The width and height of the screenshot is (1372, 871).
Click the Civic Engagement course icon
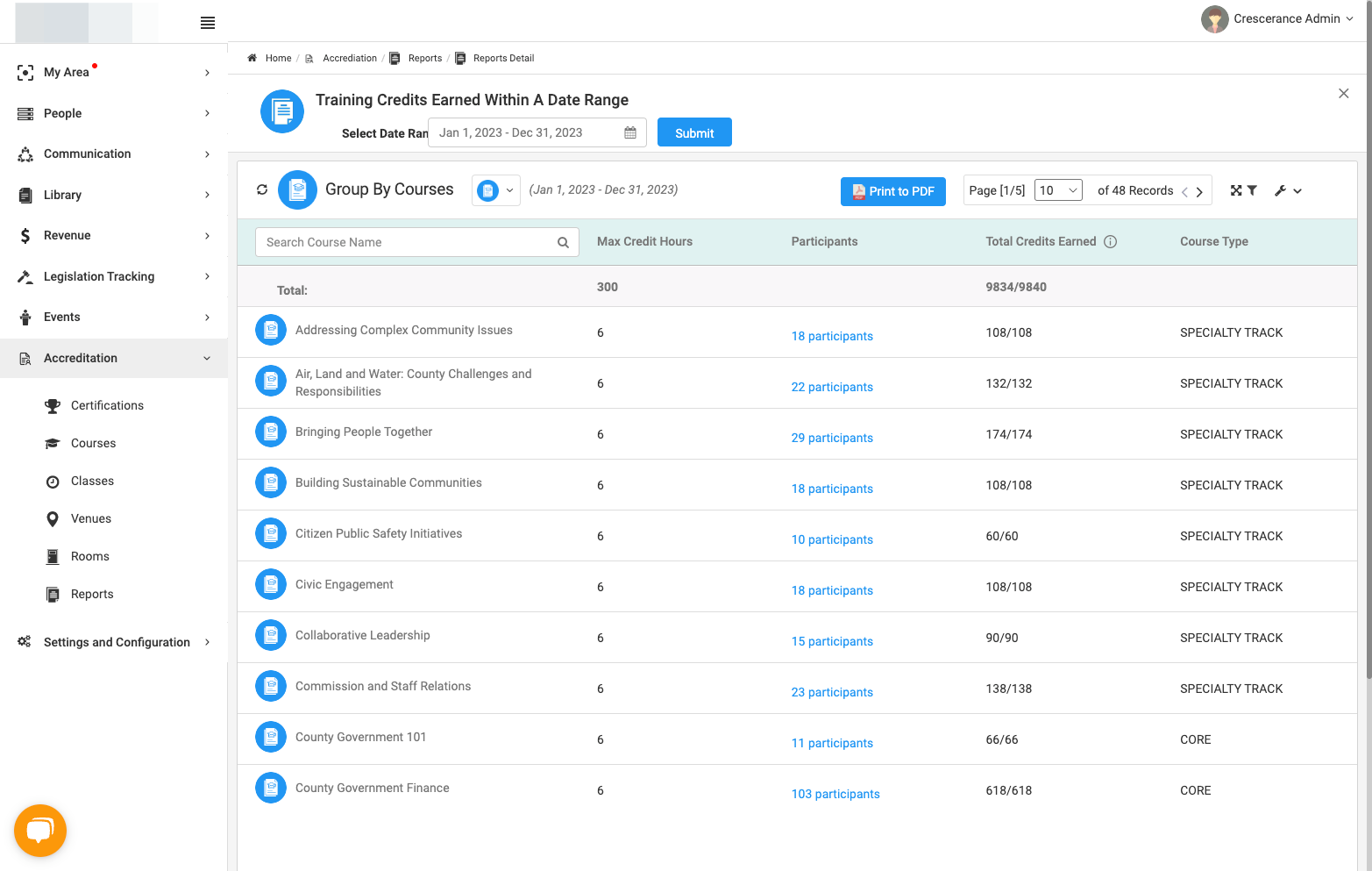271,585
